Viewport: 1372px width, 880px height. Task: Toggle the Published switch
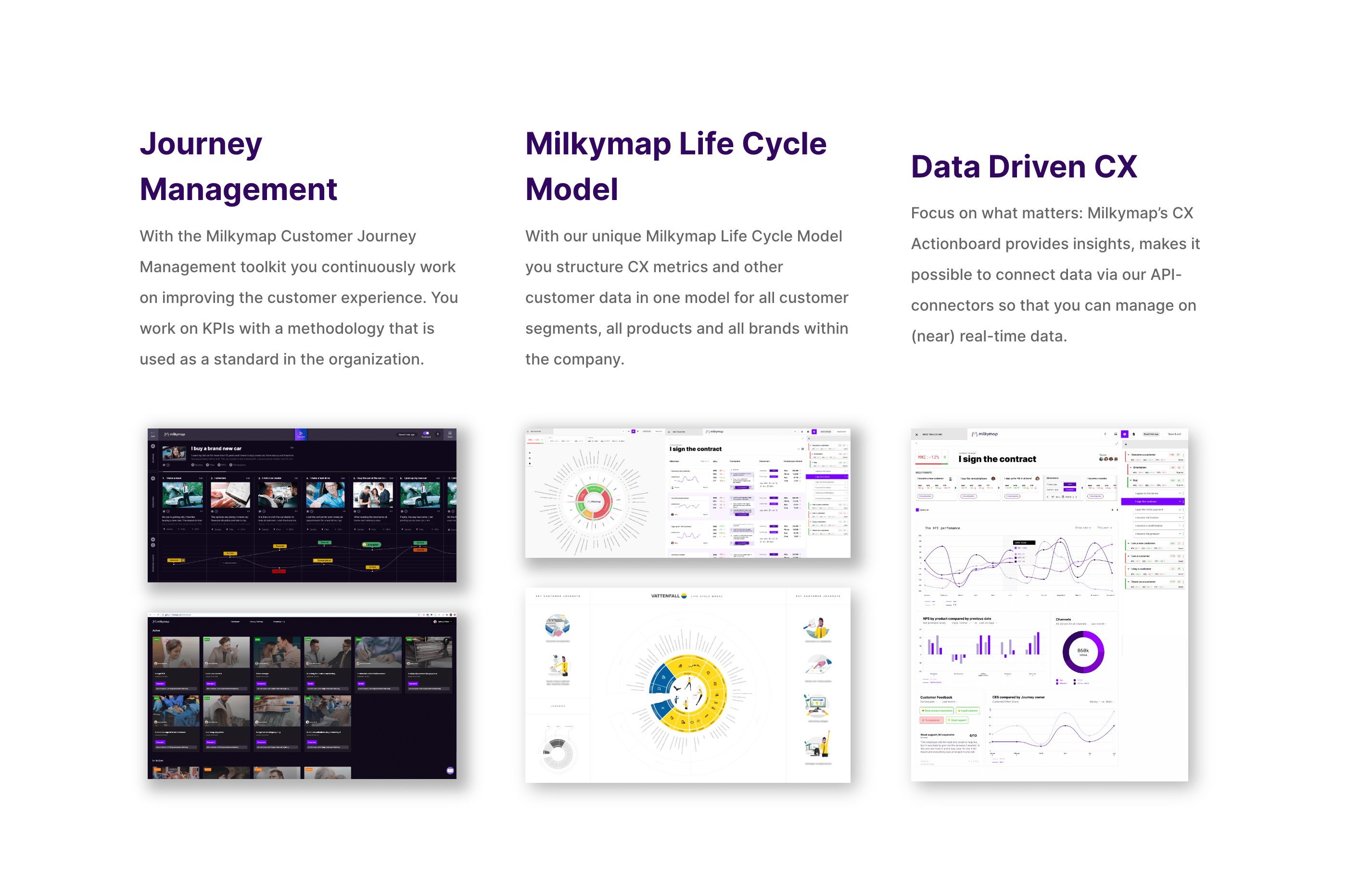pyautogui.click(x=426, y=433)
